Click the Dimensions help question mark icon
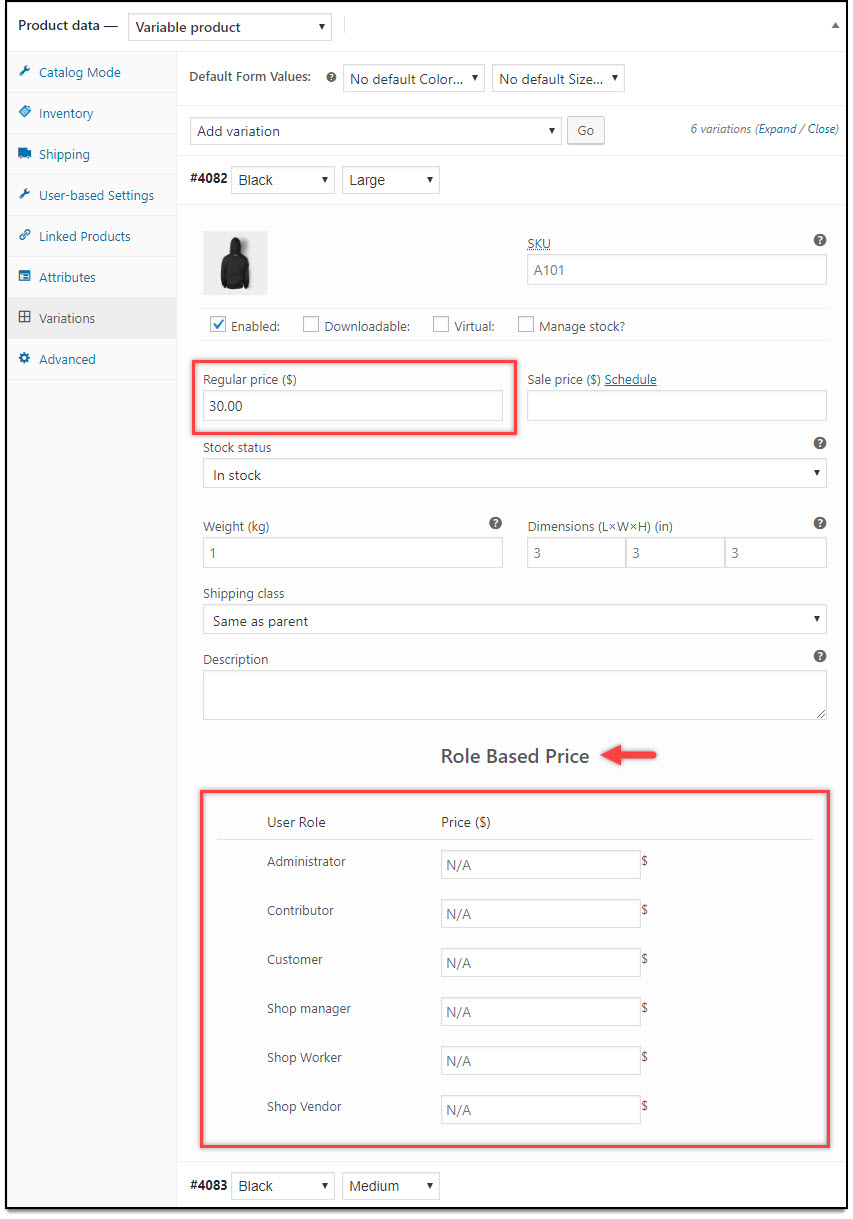Viewport: 853px width, 1219px height. pos(820,523)
